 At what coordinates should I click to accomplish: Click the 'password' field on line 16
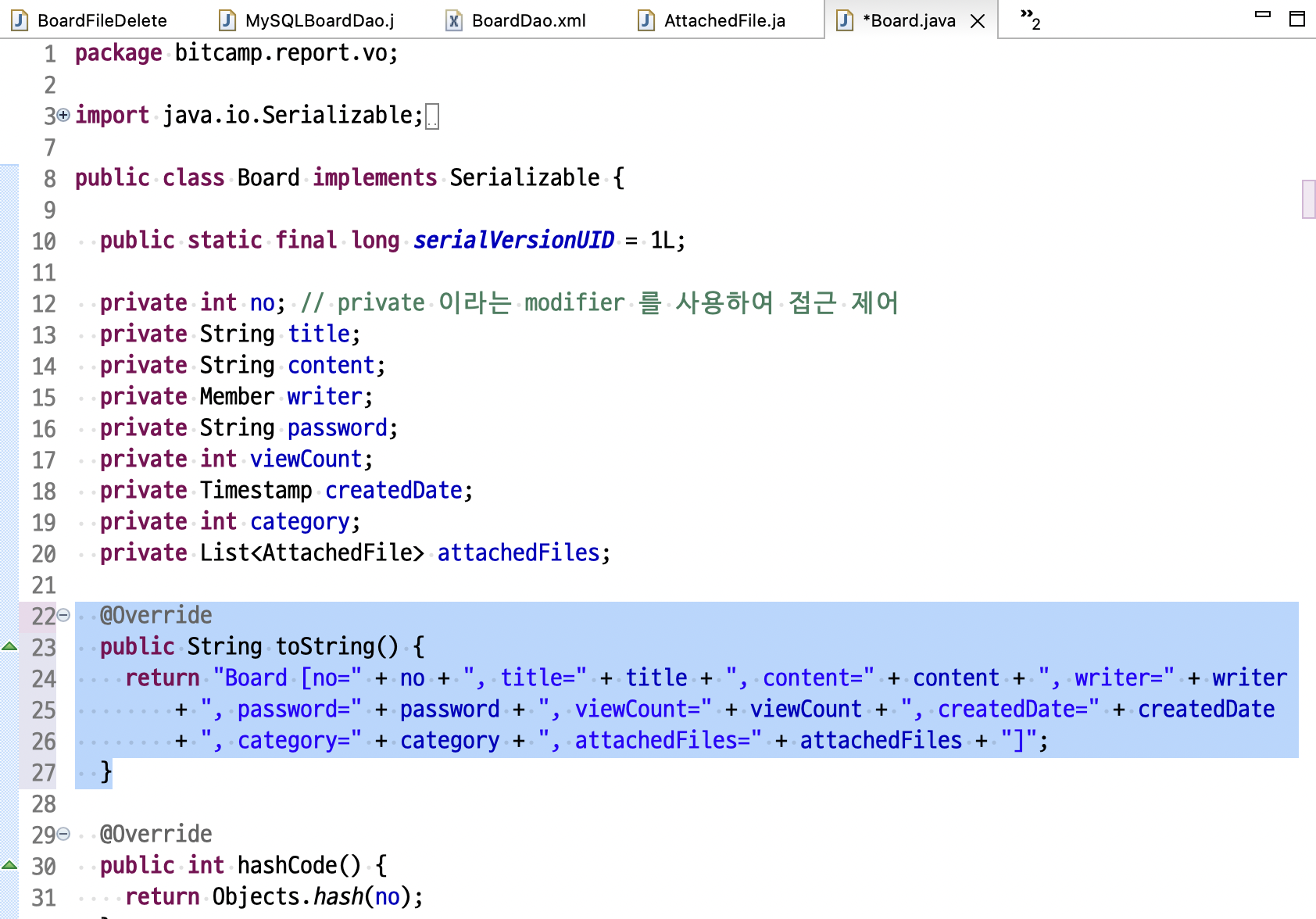coord(337,427)
